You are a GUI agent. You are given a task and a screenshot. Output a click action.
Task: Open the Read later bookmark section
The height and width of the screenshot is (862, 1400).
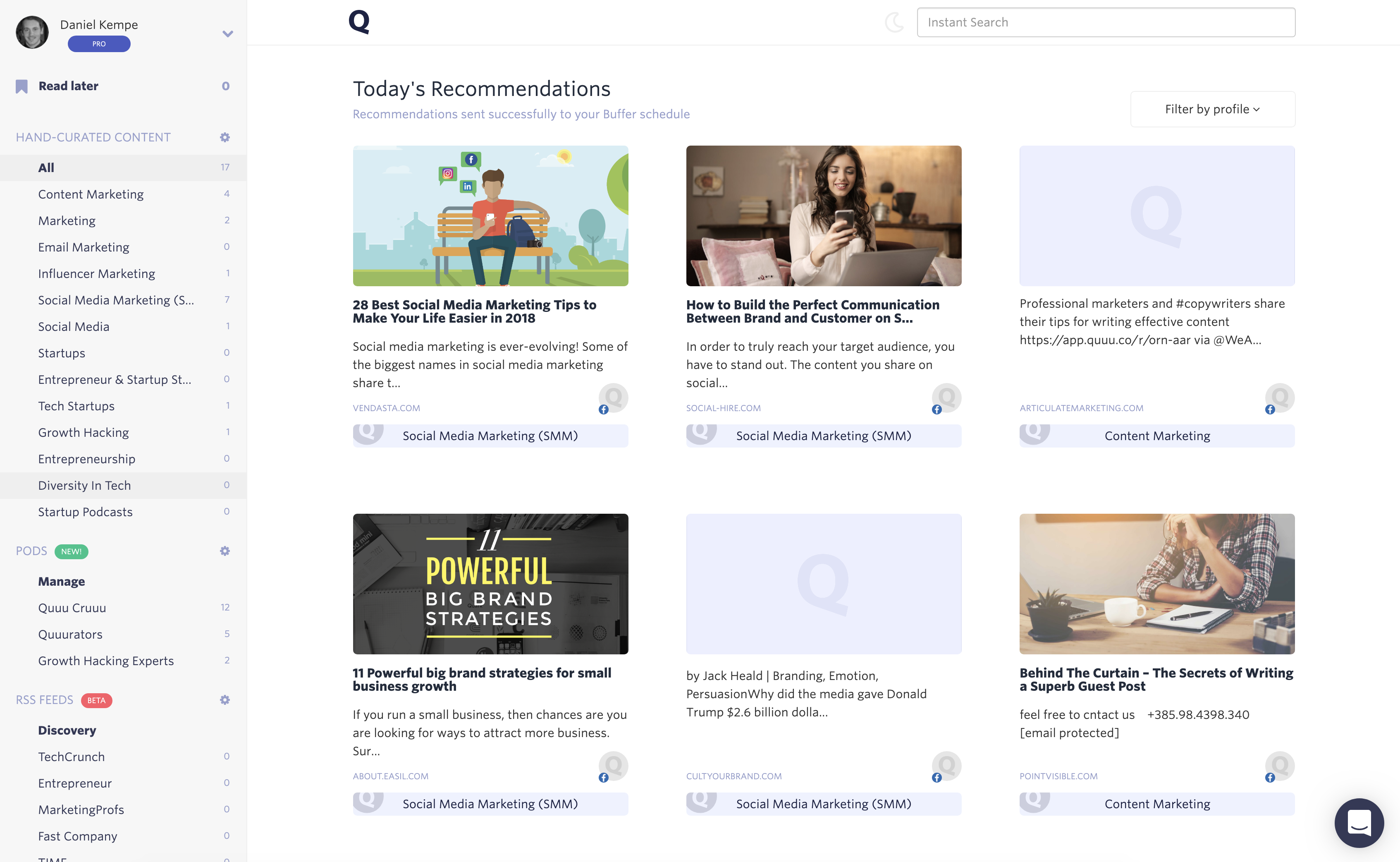coord(68,86)
